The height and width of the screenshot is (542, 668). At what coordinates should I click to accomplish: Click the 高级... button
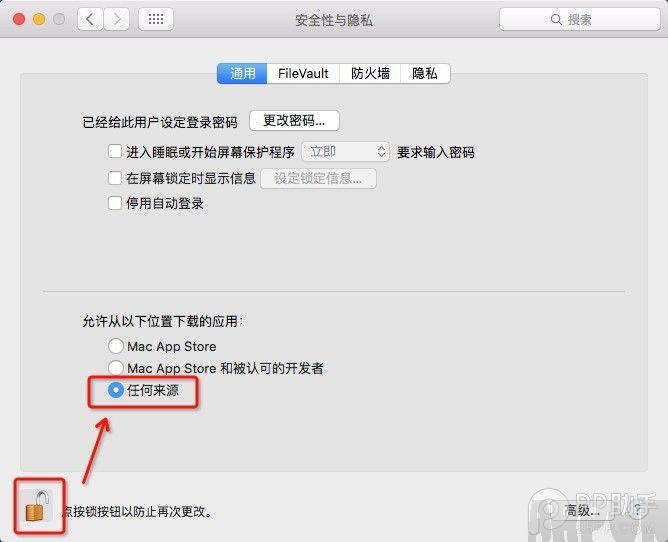(582, 510)
